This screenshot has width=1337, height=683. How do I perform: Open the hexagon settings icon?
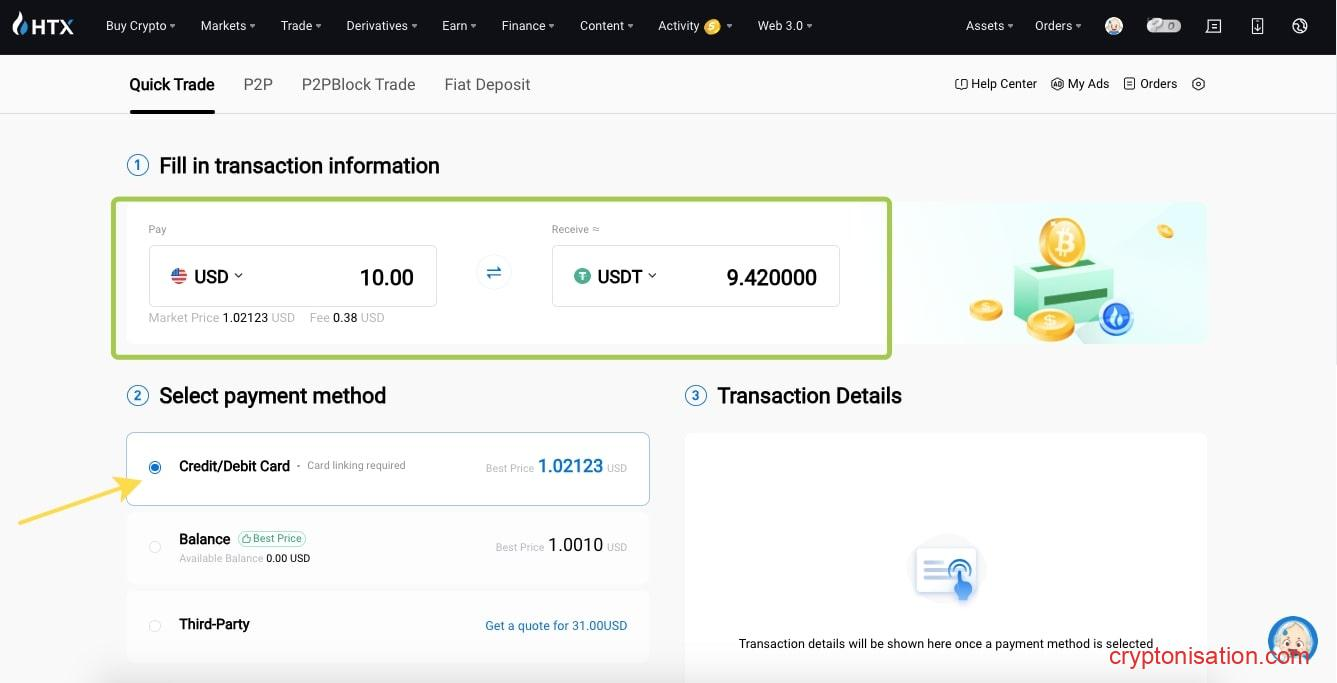tap(1198, 84)
